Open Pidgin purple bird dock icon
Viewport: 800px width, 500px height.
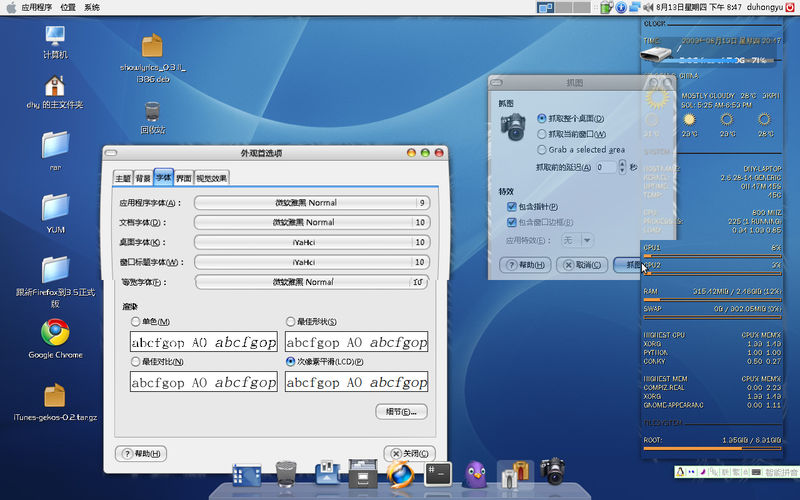(475, 473)
